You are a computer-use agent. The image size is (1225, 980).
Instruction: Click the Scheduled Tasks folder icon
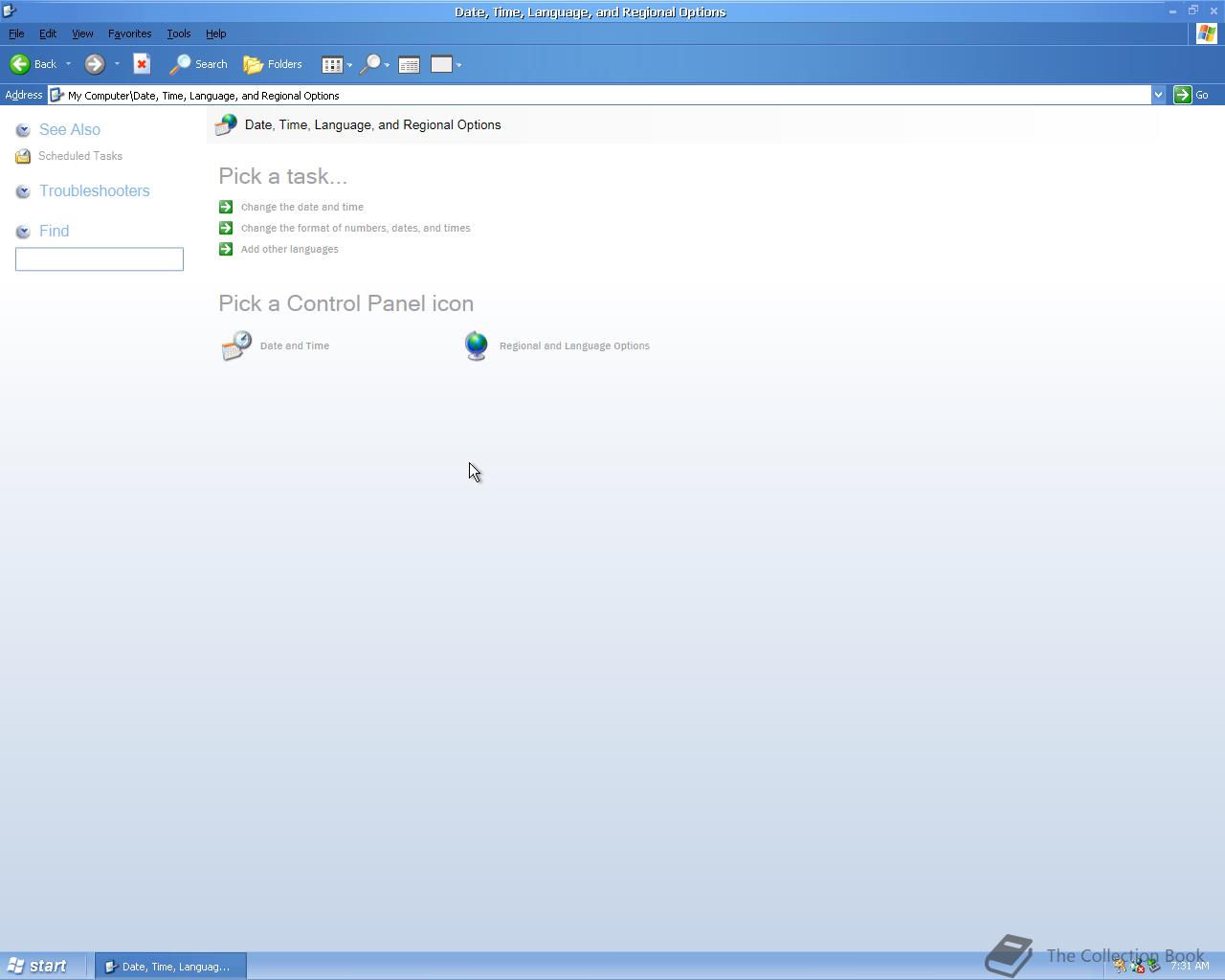[23, 156]
